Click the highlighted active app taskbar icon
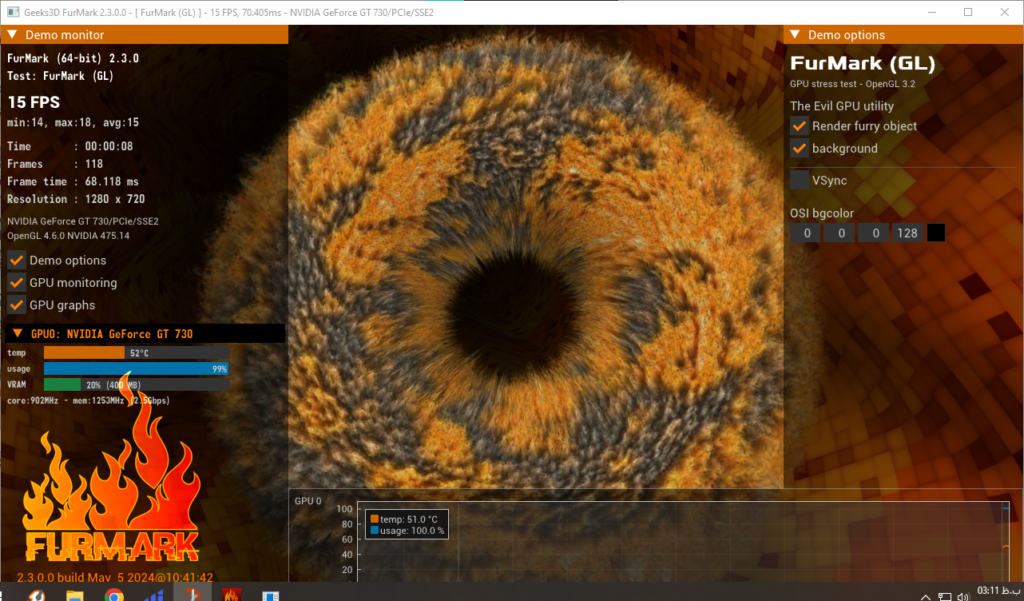The width and height of the screenshot is (1024, 601). point(193,593)
